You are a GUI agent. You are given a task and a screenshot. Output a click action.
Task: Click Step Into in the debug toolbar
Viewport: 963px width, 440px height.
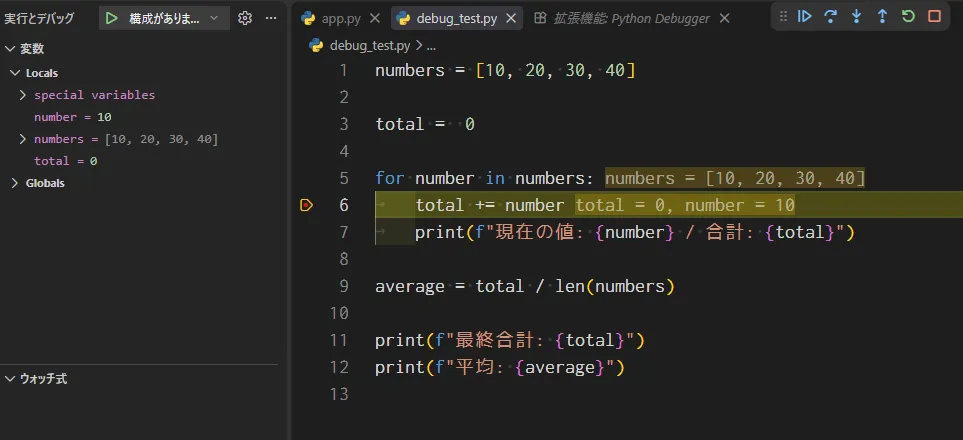coord(856,17)
